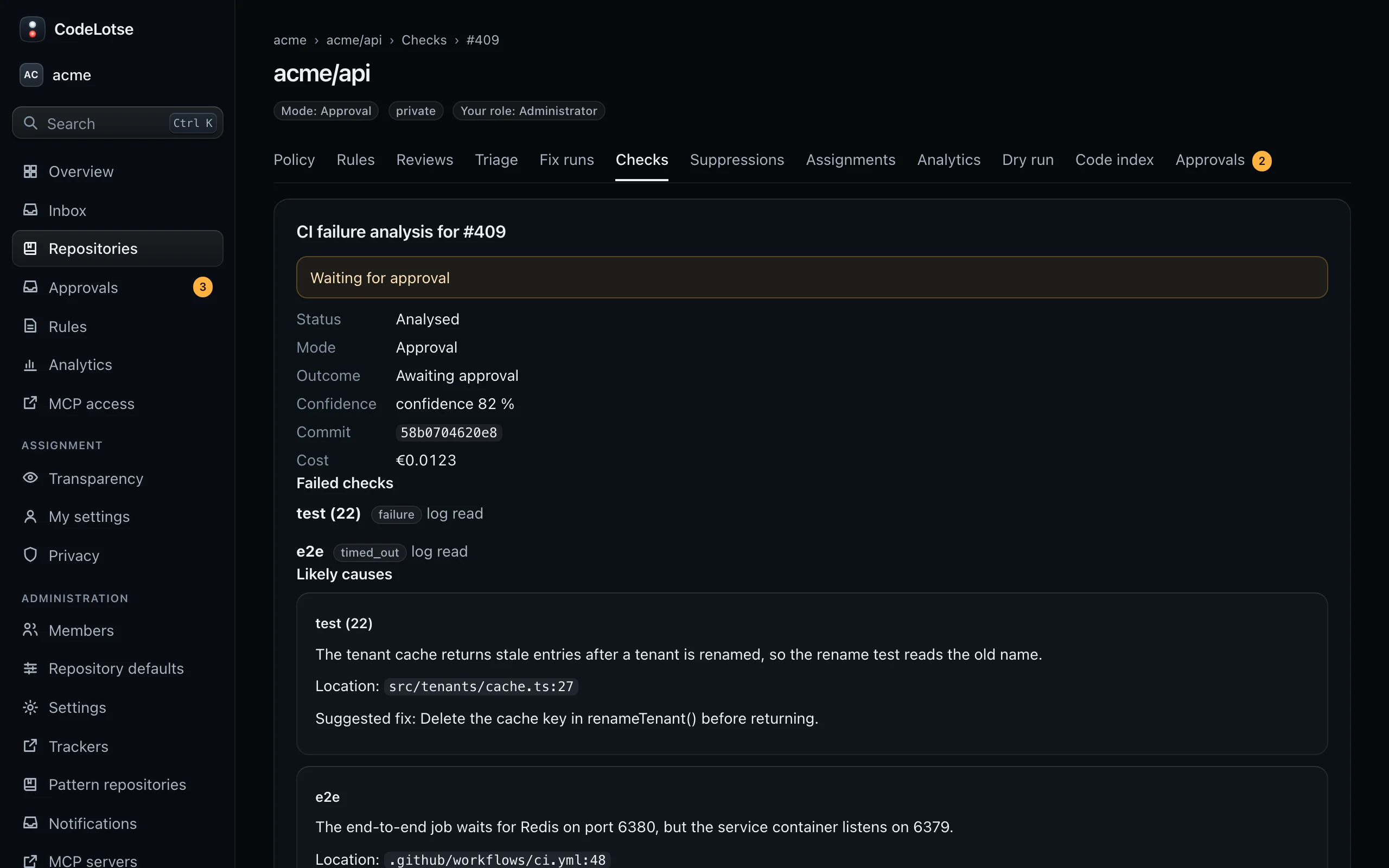Open sidebar Approvals with 3 pending
Screen dimensions: 1389x868
pyautogui.click(x=118, y=287)
